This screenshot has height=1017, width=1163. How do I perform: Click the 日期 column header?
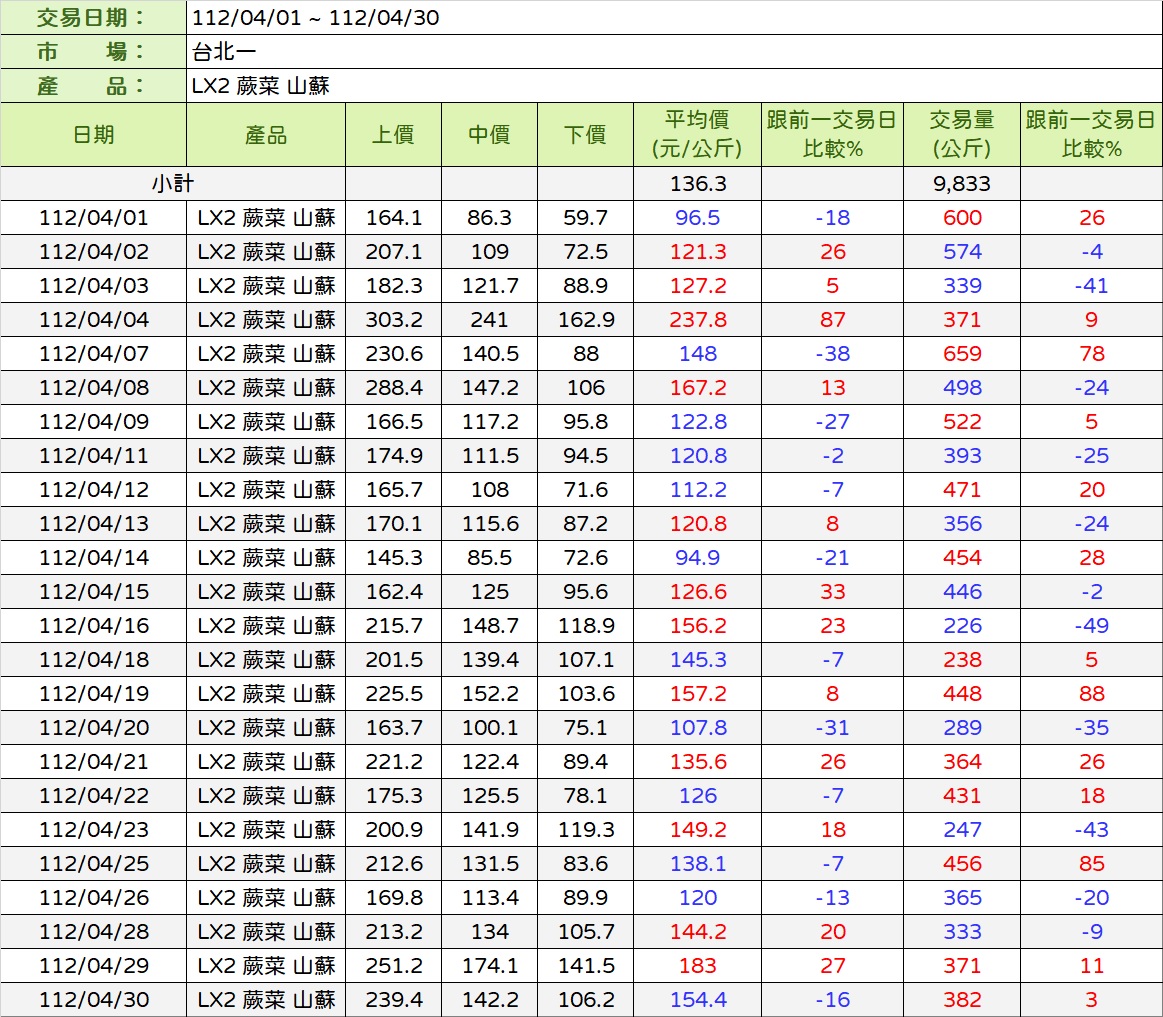pyautogui.click(x=93, y=135)
